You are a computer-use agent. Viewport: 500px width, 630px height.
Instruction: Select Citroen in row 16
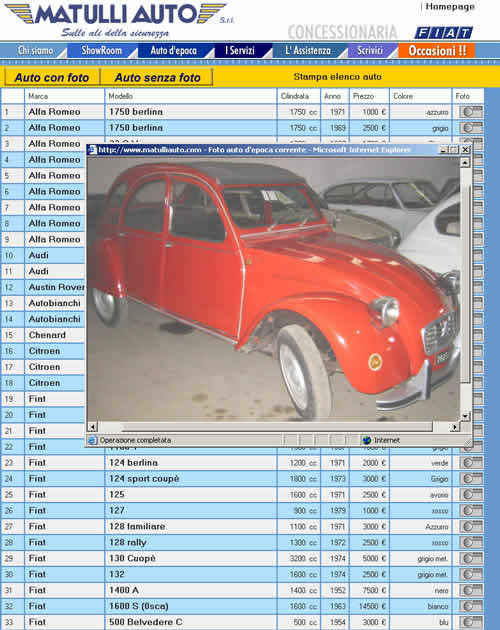(44, 351)
